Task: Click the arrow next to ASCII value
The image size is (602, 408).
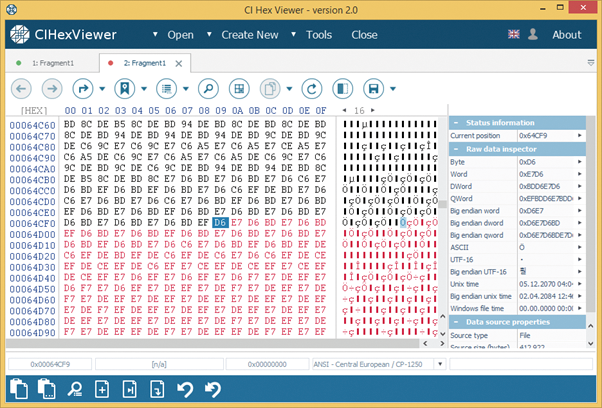Action: tap(580, 247)
